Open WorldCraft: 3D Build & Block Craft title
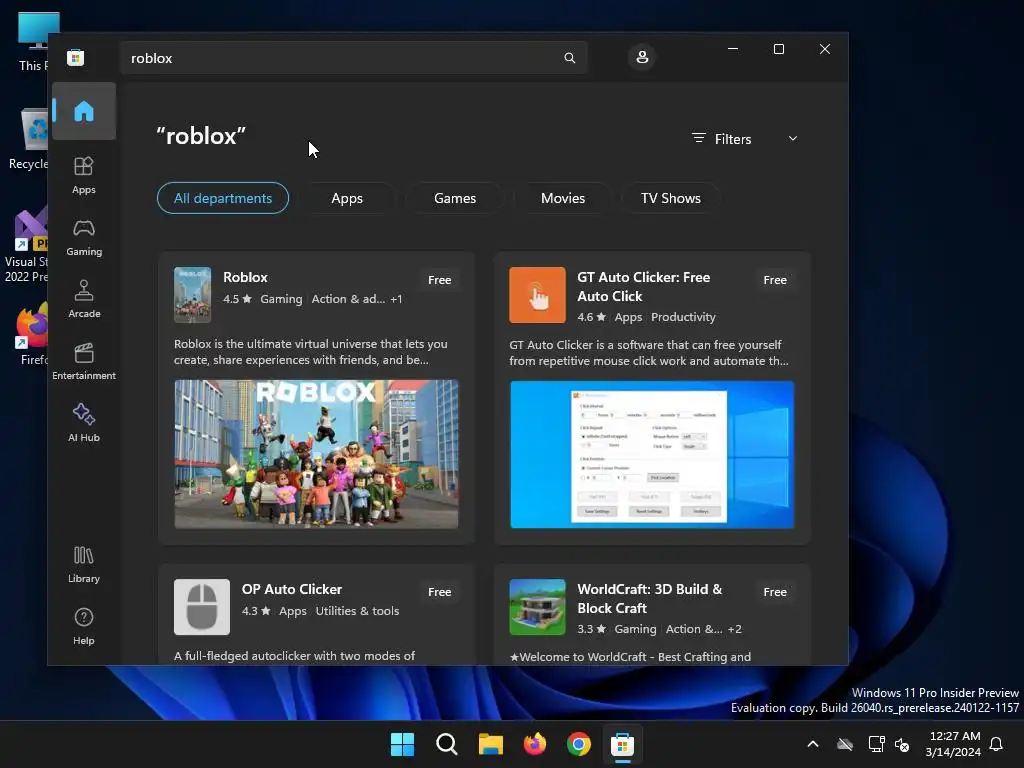Screen dimensions: 1024x768 pos(650,598)
